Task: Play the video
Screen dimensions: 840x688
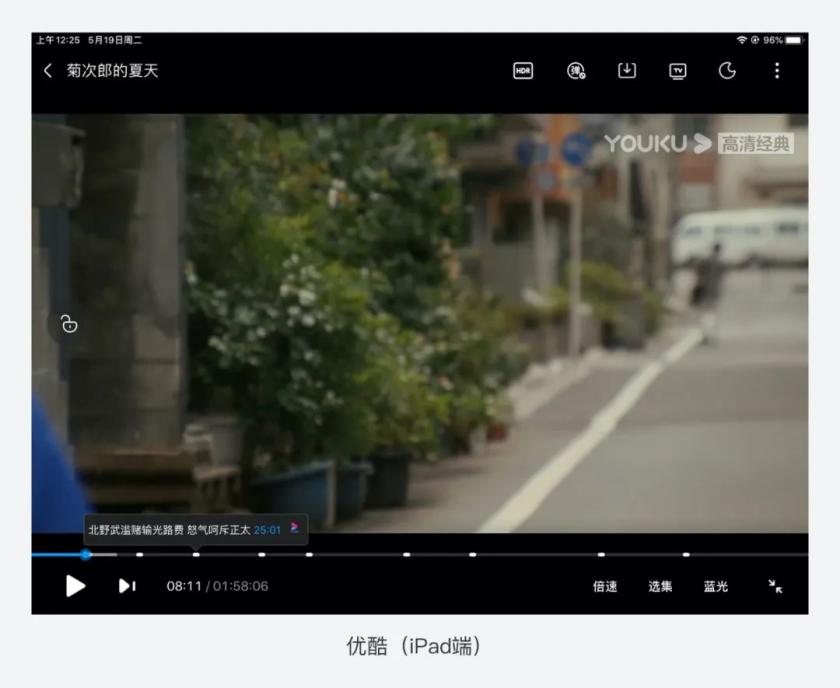Action: pyautogui.click(x=76, y=586)
